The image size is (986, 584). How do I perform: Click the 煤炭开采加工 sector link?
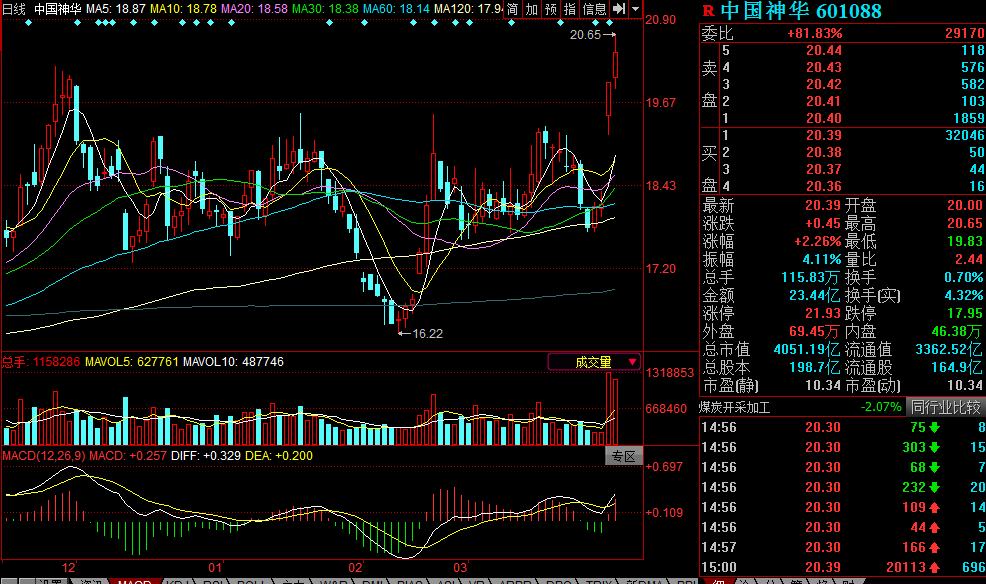pos(735,407)
